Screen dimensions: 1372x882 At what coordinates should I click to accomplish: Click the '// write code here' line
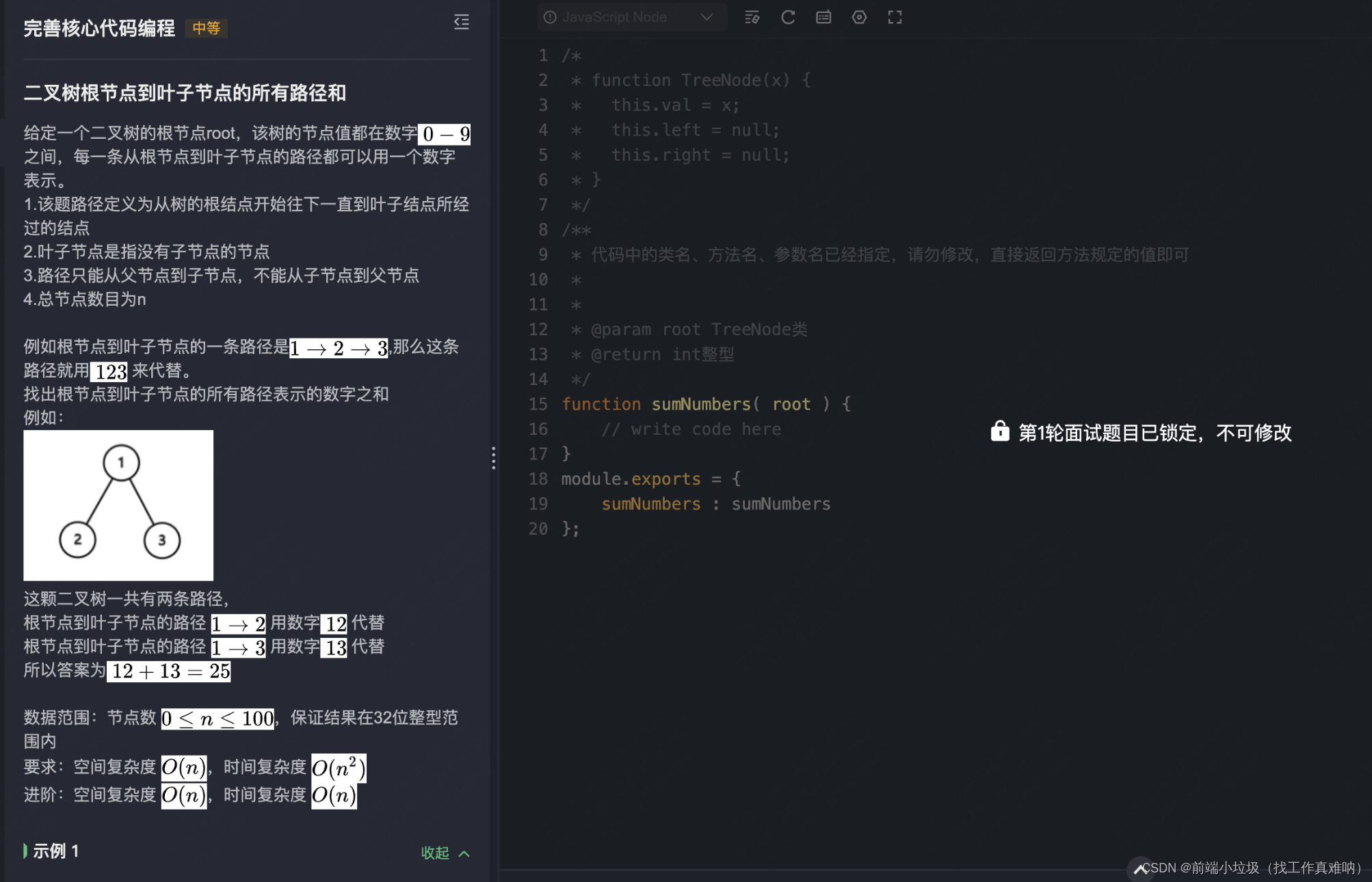691,429
